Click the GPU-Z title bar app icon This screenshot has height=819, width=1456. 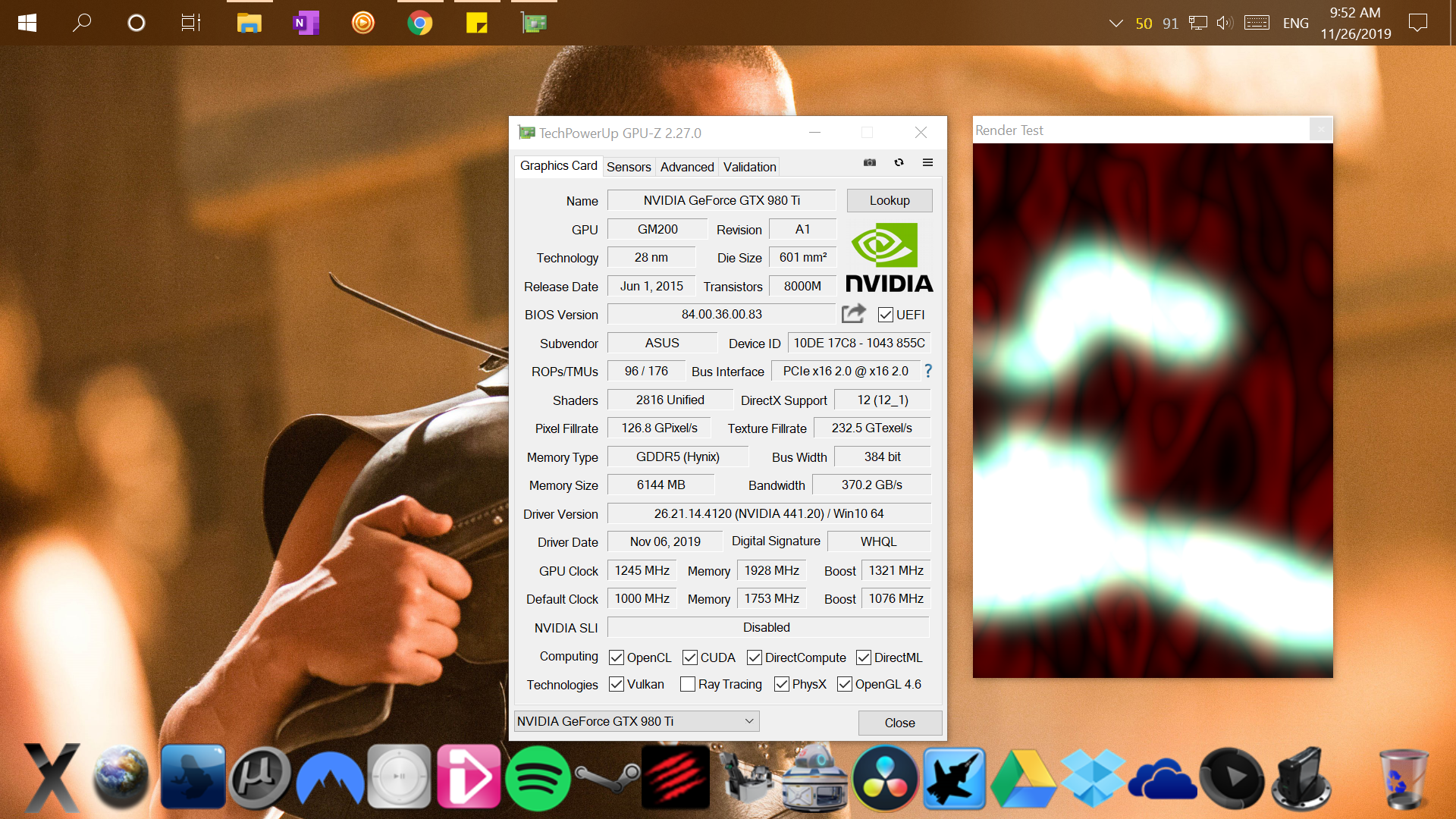click(x=526, y=133)
